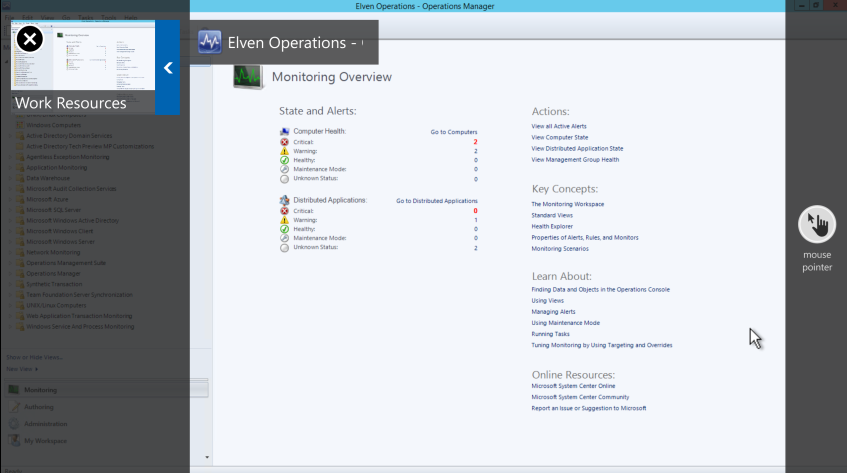Image resolution: width=847 pixels, height=473 pixels.
Task: Expand the UNIX/Linux Computers folder node
Action: point(10,306)
